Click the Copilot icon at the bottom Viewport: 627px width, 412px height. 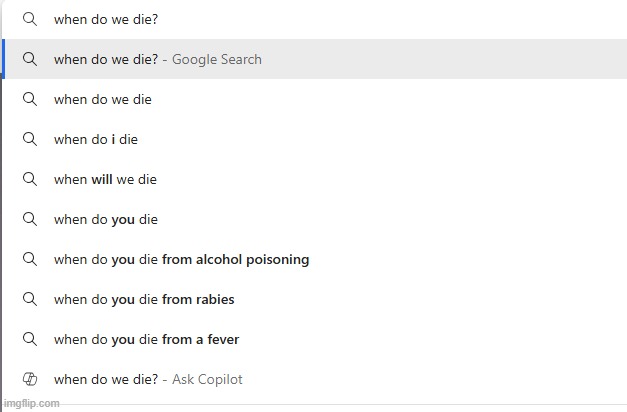pos(30,379)
